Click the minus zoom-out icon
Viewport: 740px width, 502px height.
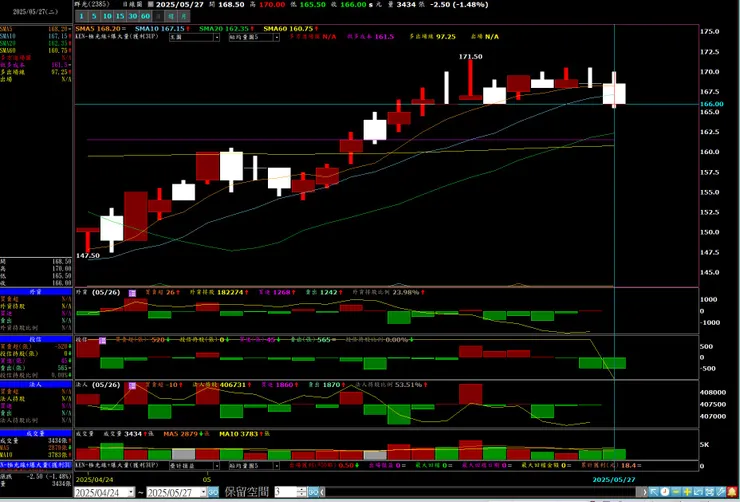pyautogui.click(x=676, y=492)
